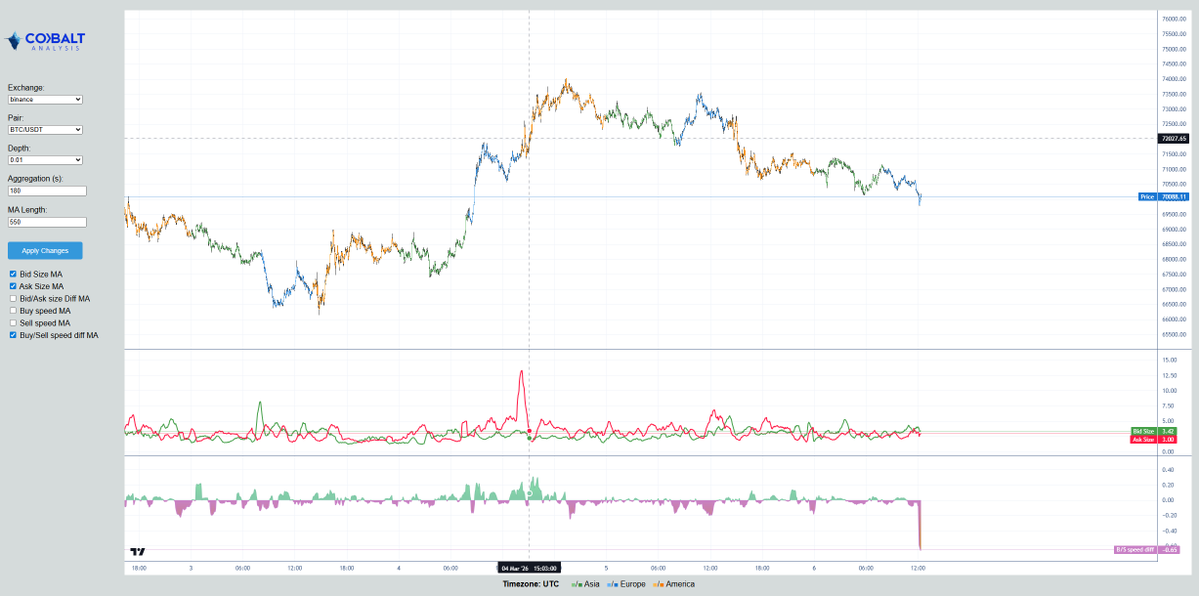Uncheck the Ask Size MA checkbox
The width and height of the screenshot is (1199, 596).
point(13,285)
